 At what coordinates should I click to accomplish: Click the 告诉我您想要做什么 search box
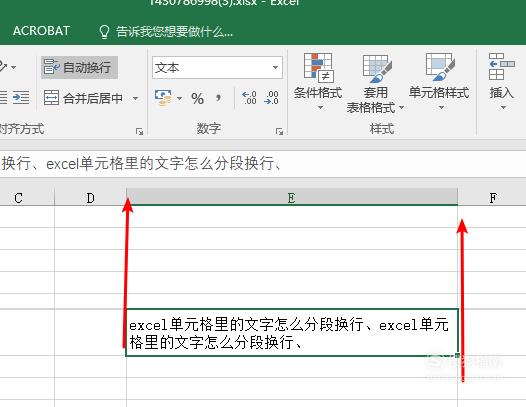tap(174, 32)
